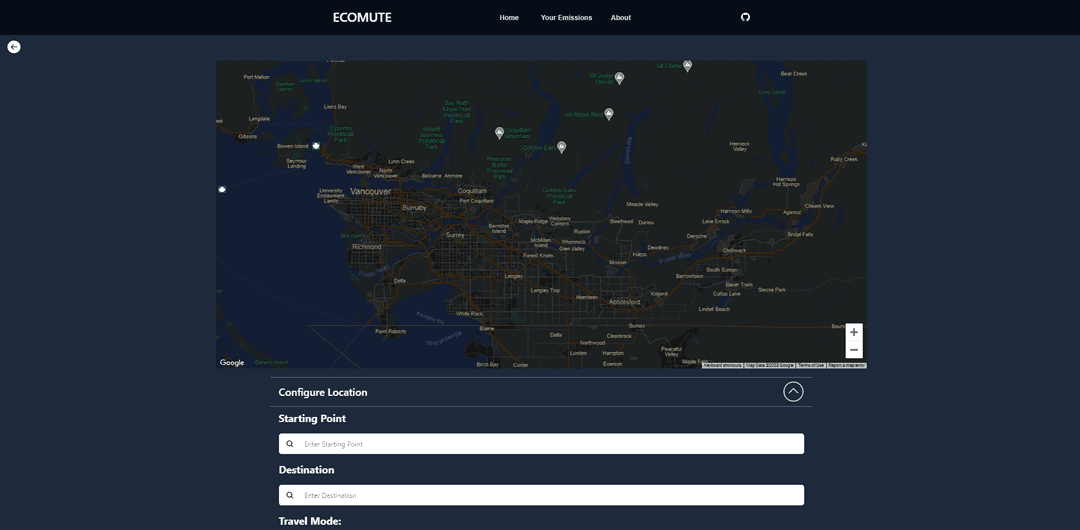
Task: Click the Port Mellon label on the map
Action: [257, 77]
